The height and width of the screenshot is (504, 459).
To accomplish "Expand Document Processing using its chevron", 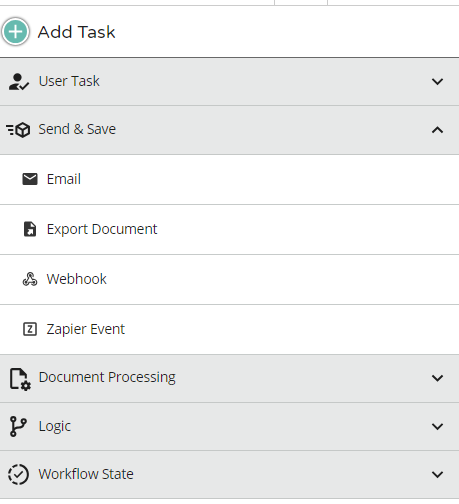I will click(437, 378).
